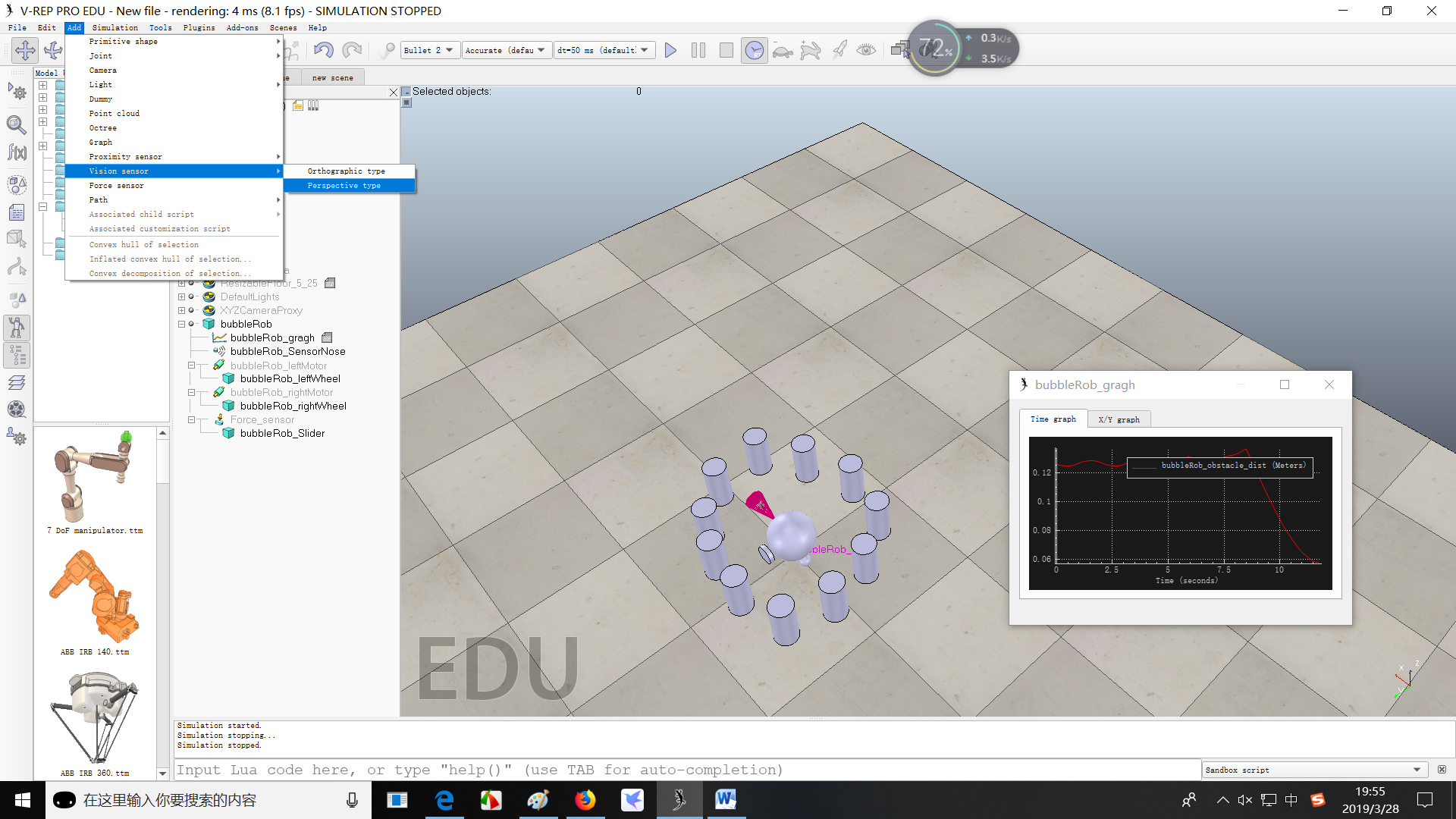The image size is (1456, 819).
Task: Toggle visualization with the eye icon
Action: pos(866,50)
